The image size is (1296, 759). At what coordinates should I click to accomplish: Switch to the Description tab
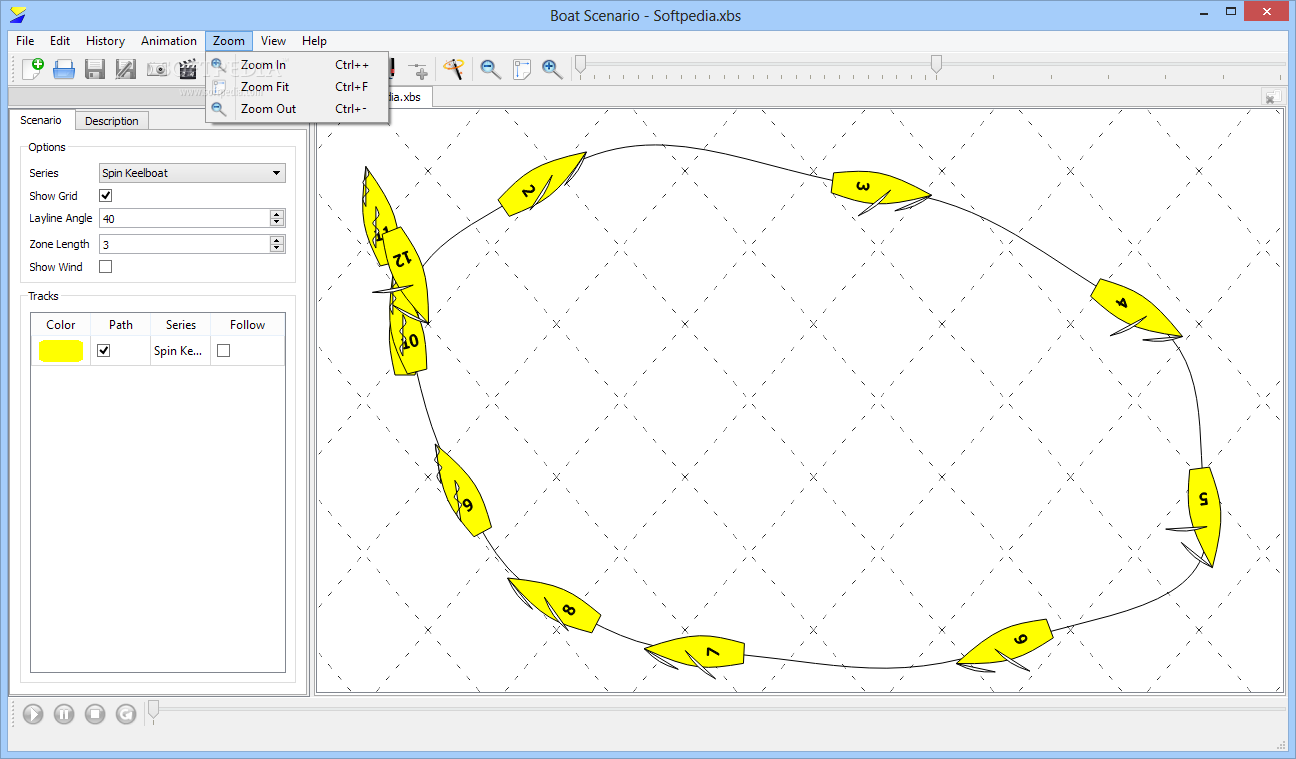112,121
